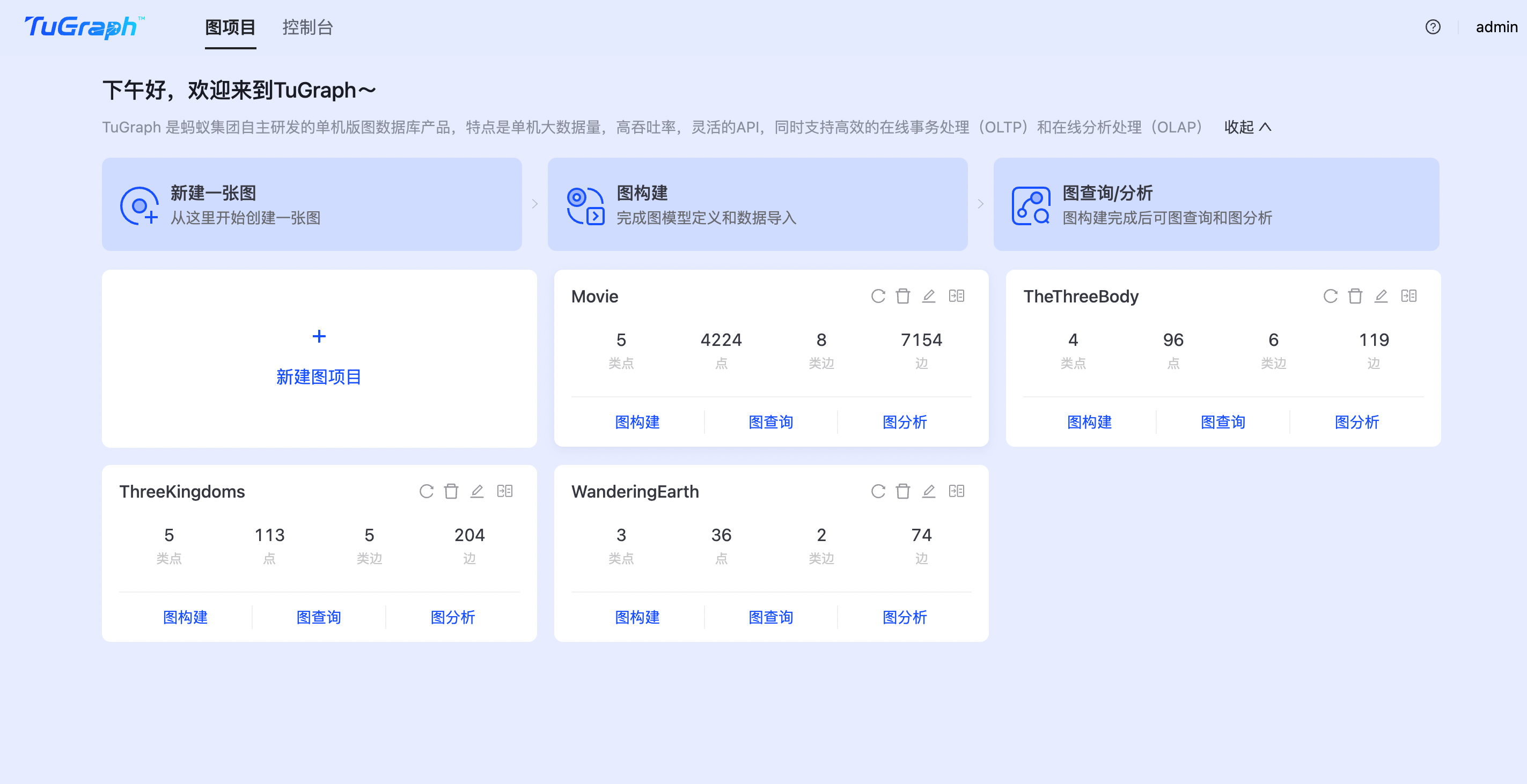This screenshot has width=1527, height=784.
Task: Click the 4224 vertex count on Movie
Action: point(721,339)
